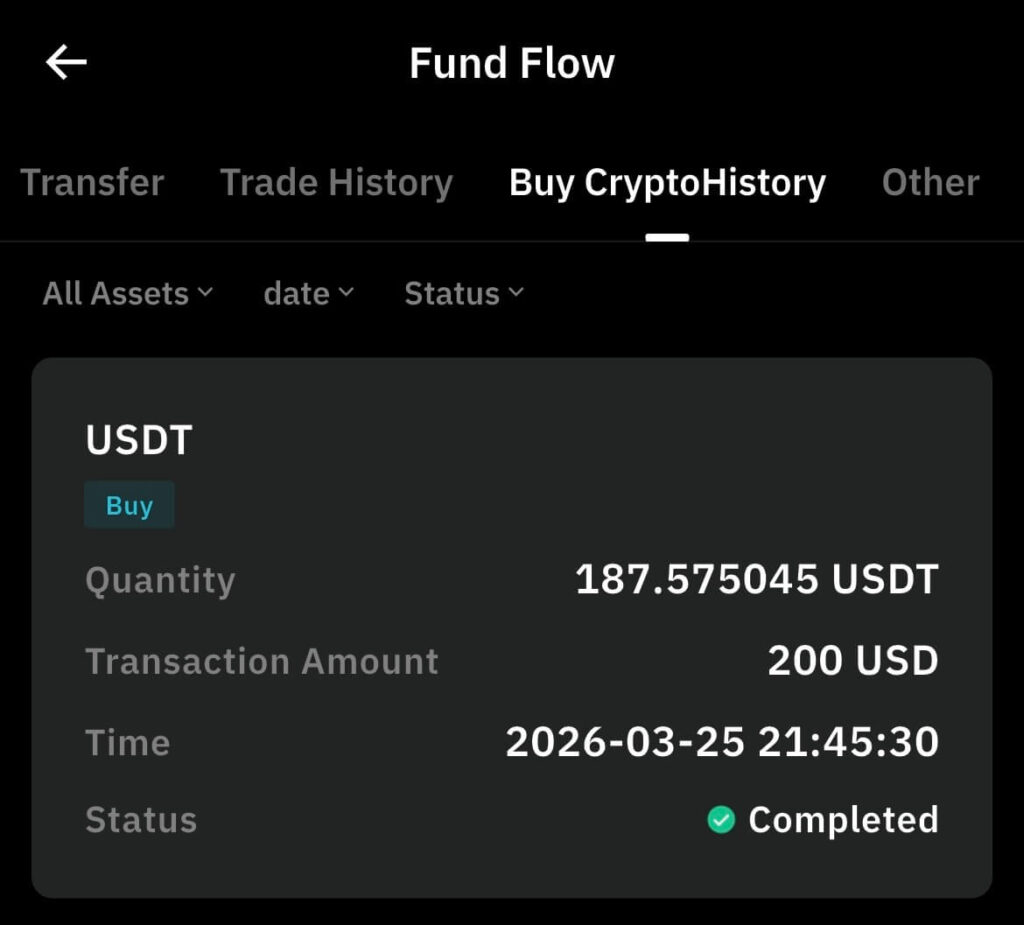Viewport: 1024px width, 925px height.
Task: Click the Fund Flow page title
Action: [x=511, y=63]
